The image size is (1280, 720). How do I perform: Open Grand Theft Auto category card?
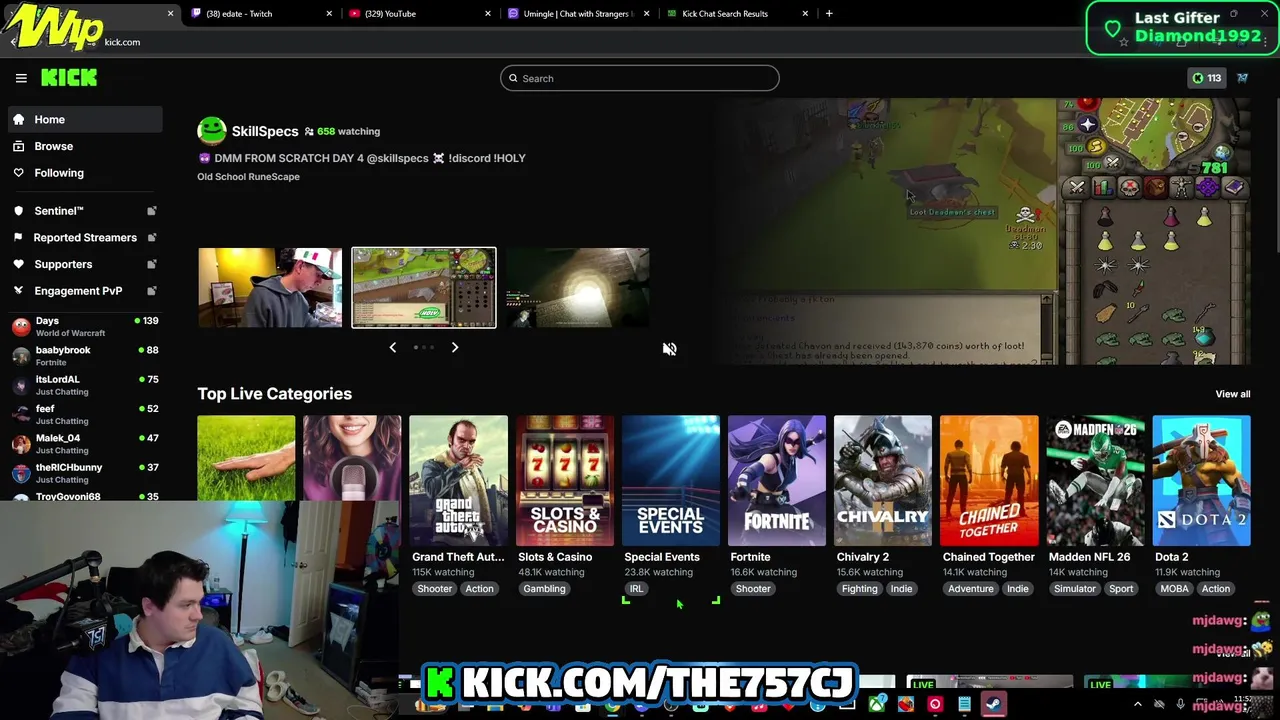[458, 480]
